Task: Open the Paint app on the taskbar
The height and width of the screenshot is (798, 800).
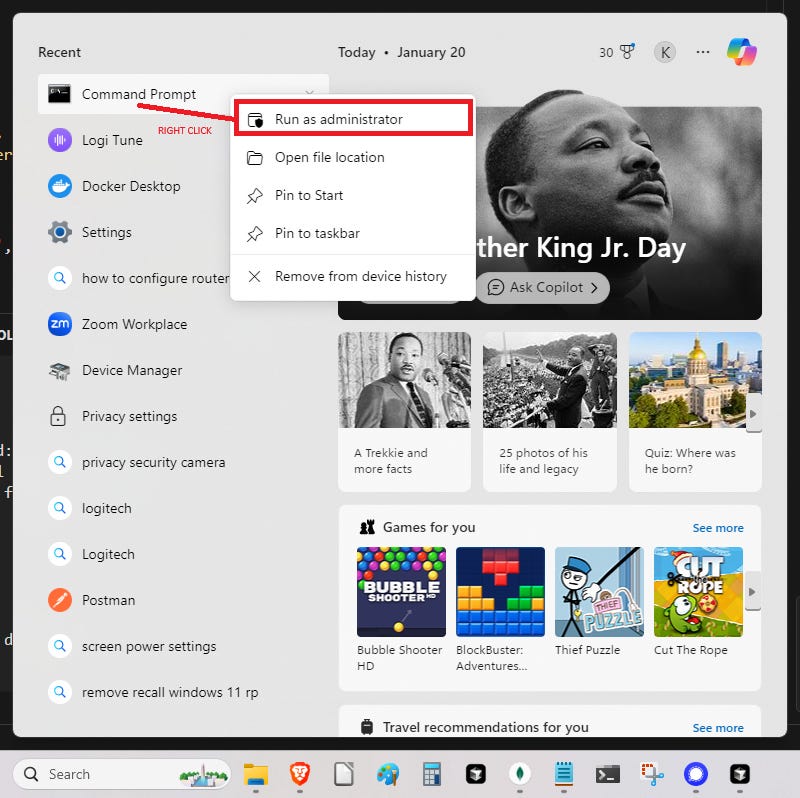Action: tap(388, 774)
